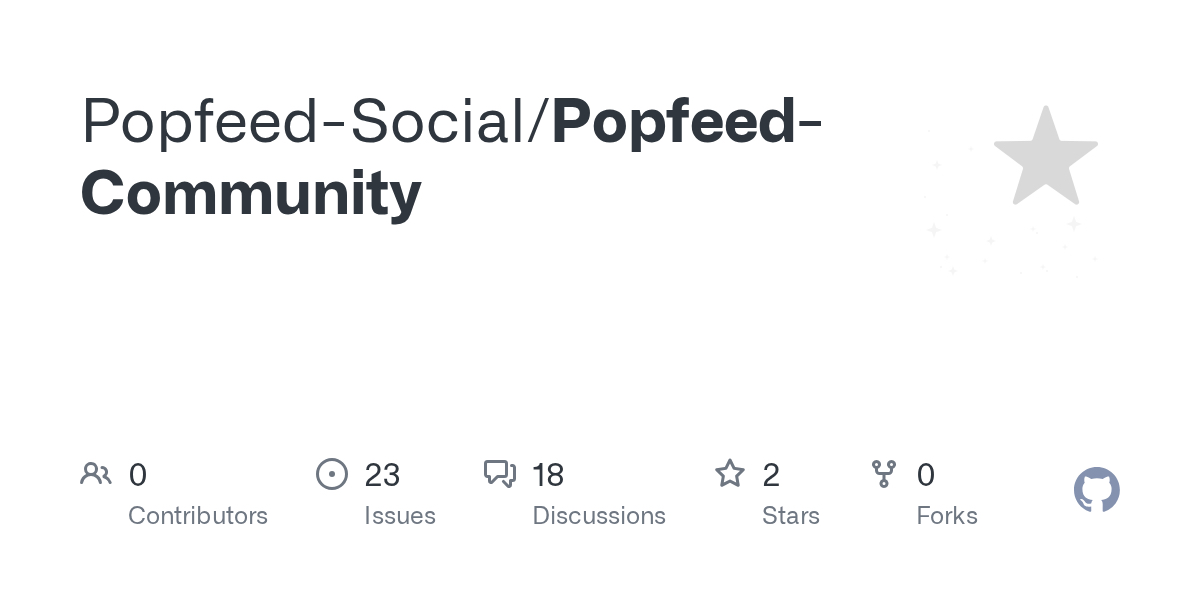Click the small Stars outline icon
Viewport: 1200px width, 600px height.
pos(730,474)
